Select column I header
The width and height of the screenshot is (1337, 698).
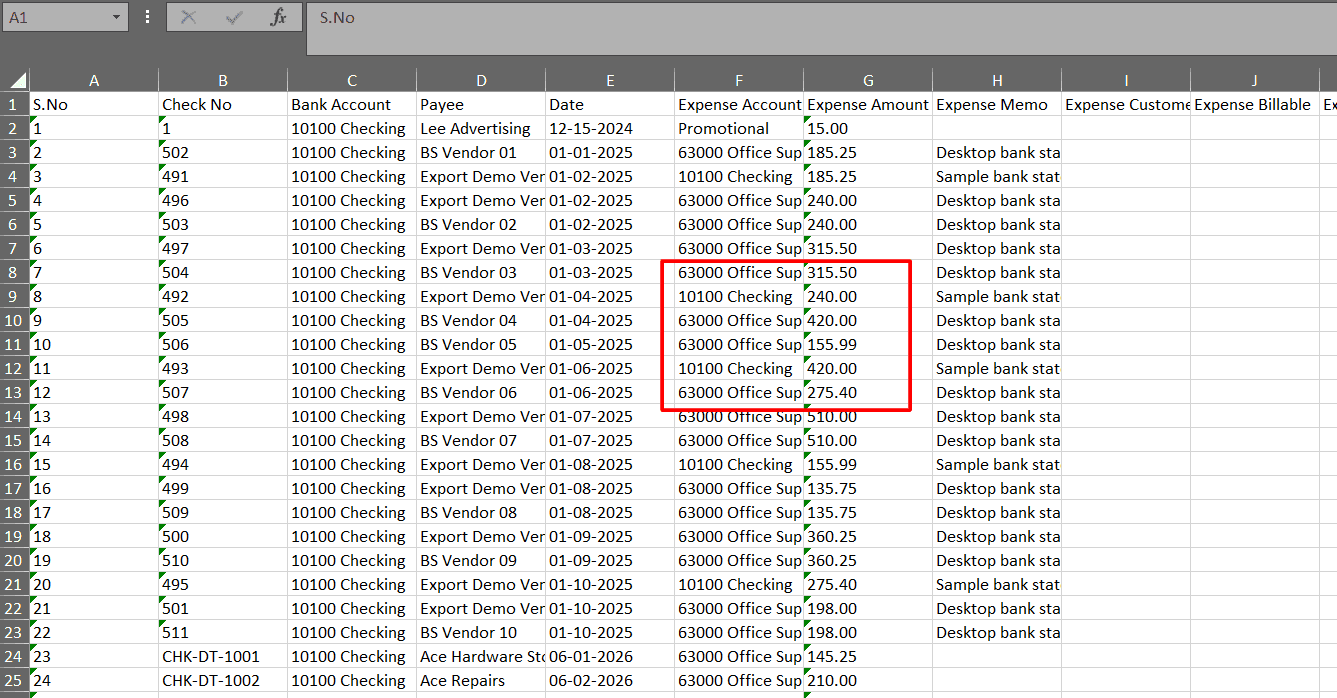point(1126,81)
